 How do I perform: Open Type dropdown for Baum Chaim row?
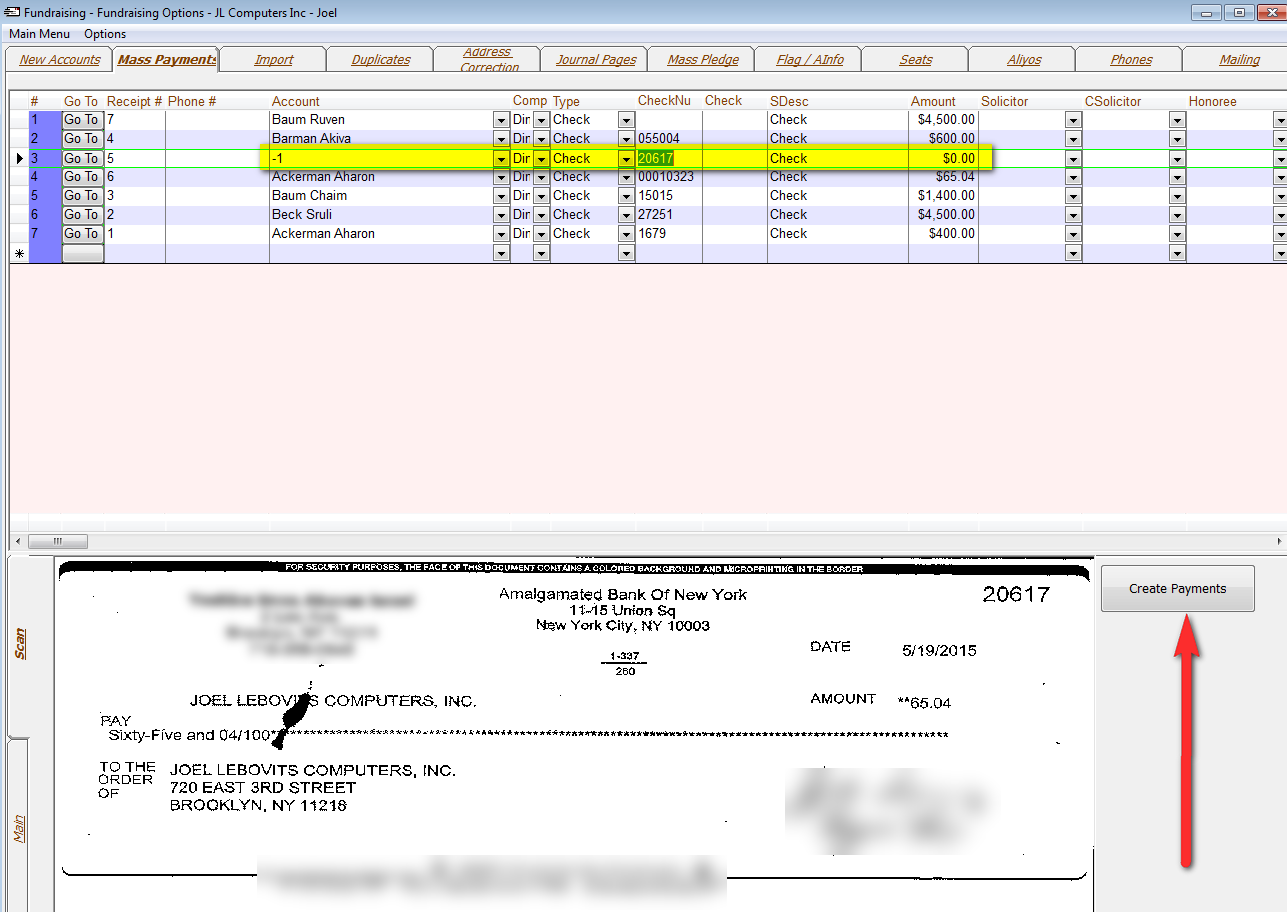pos(627,196)
